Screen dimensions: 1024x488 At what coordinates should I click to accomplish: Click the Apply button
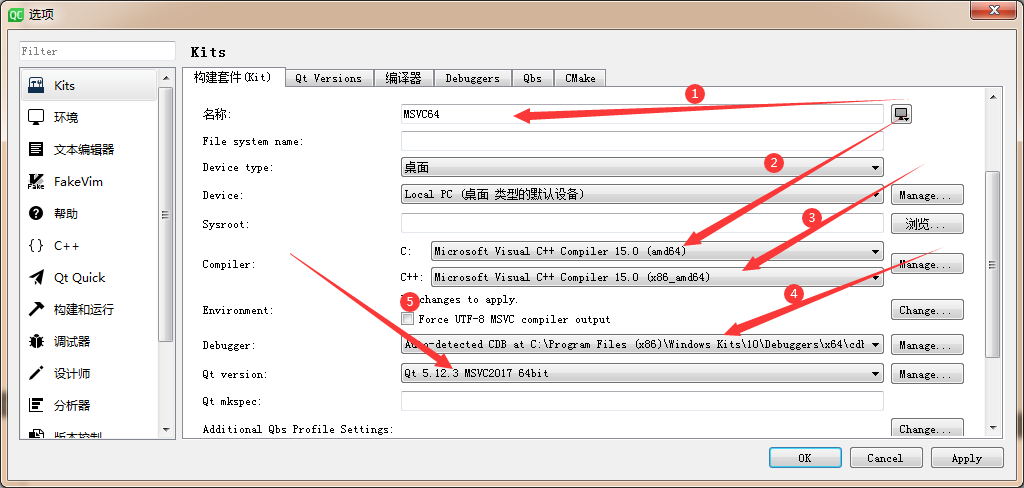click(967, 458)
